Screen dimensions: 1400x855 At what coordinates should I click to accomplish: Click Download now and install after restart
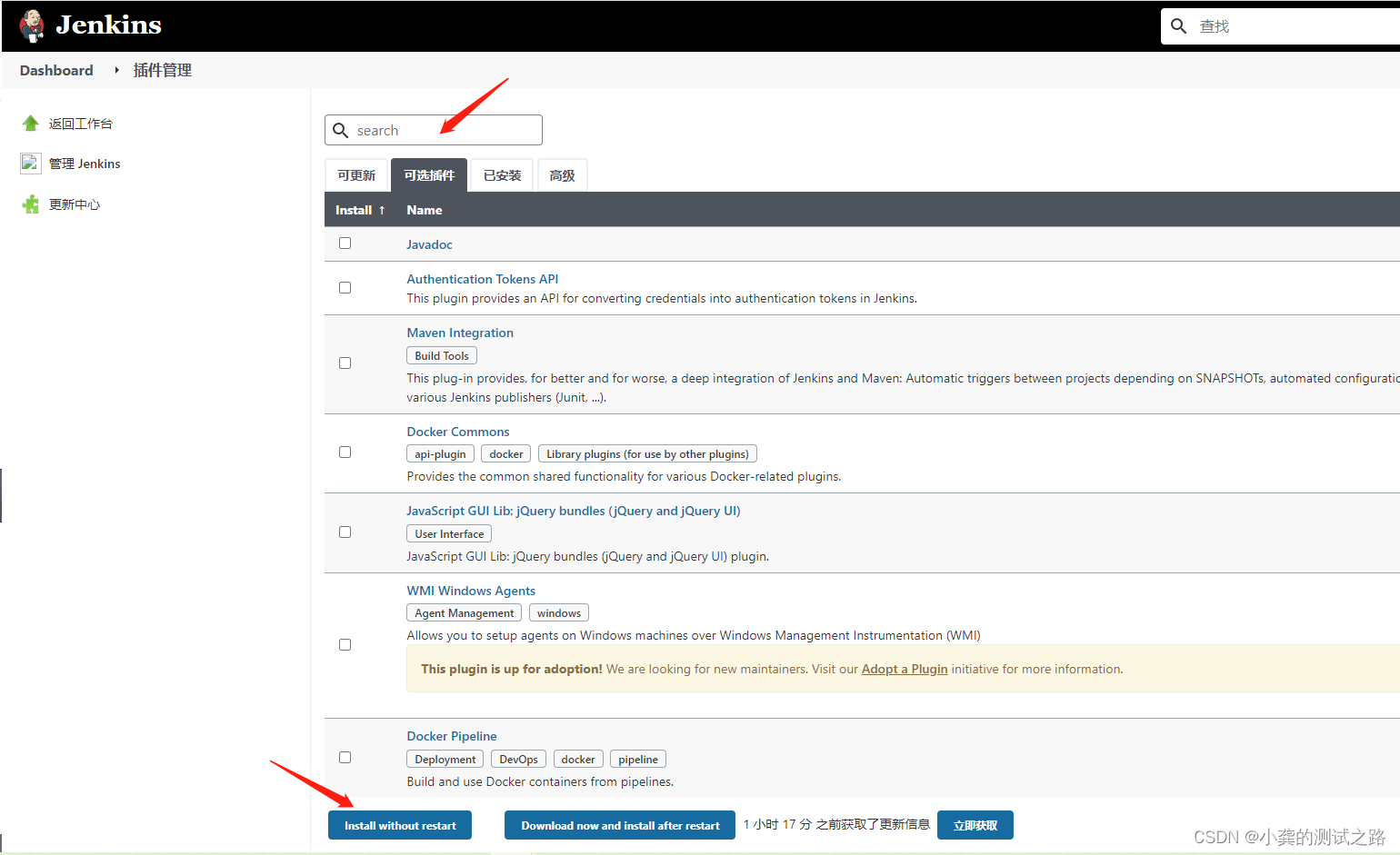pyautogui.click(x=620, y=825)
